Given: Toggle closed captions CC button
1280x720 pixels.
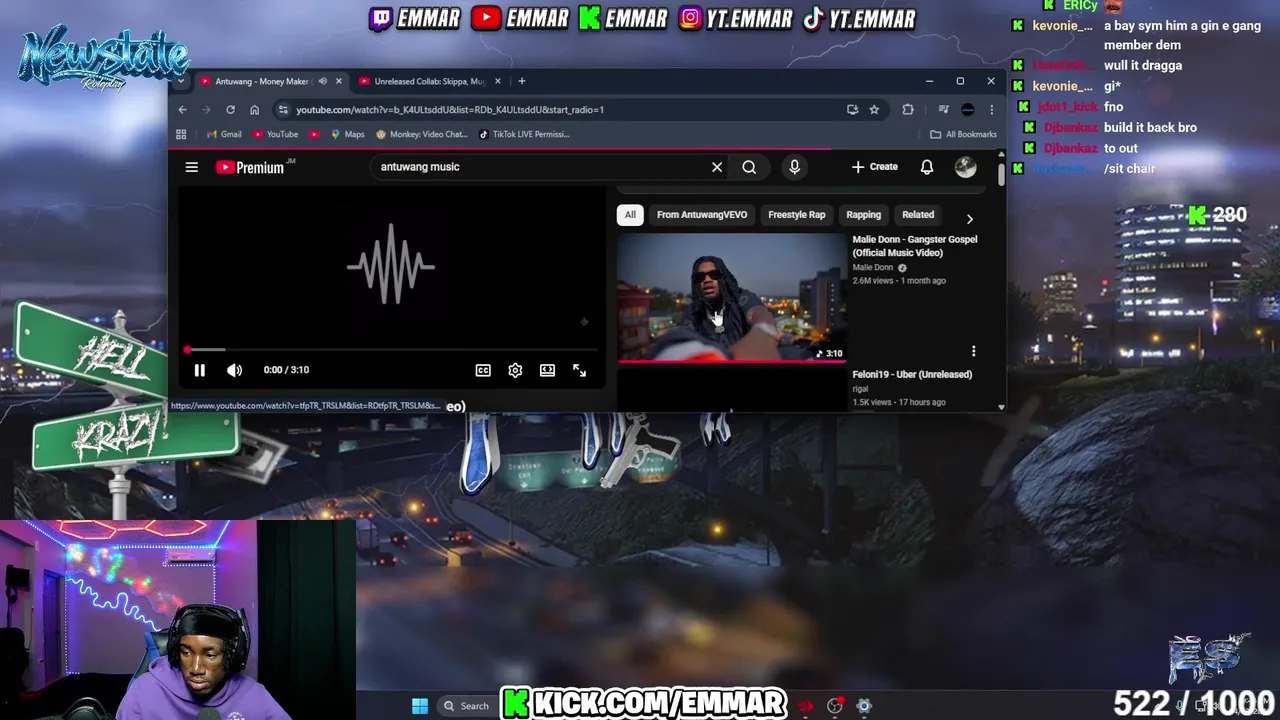Looking at the screenshot, I should point(483,370).
